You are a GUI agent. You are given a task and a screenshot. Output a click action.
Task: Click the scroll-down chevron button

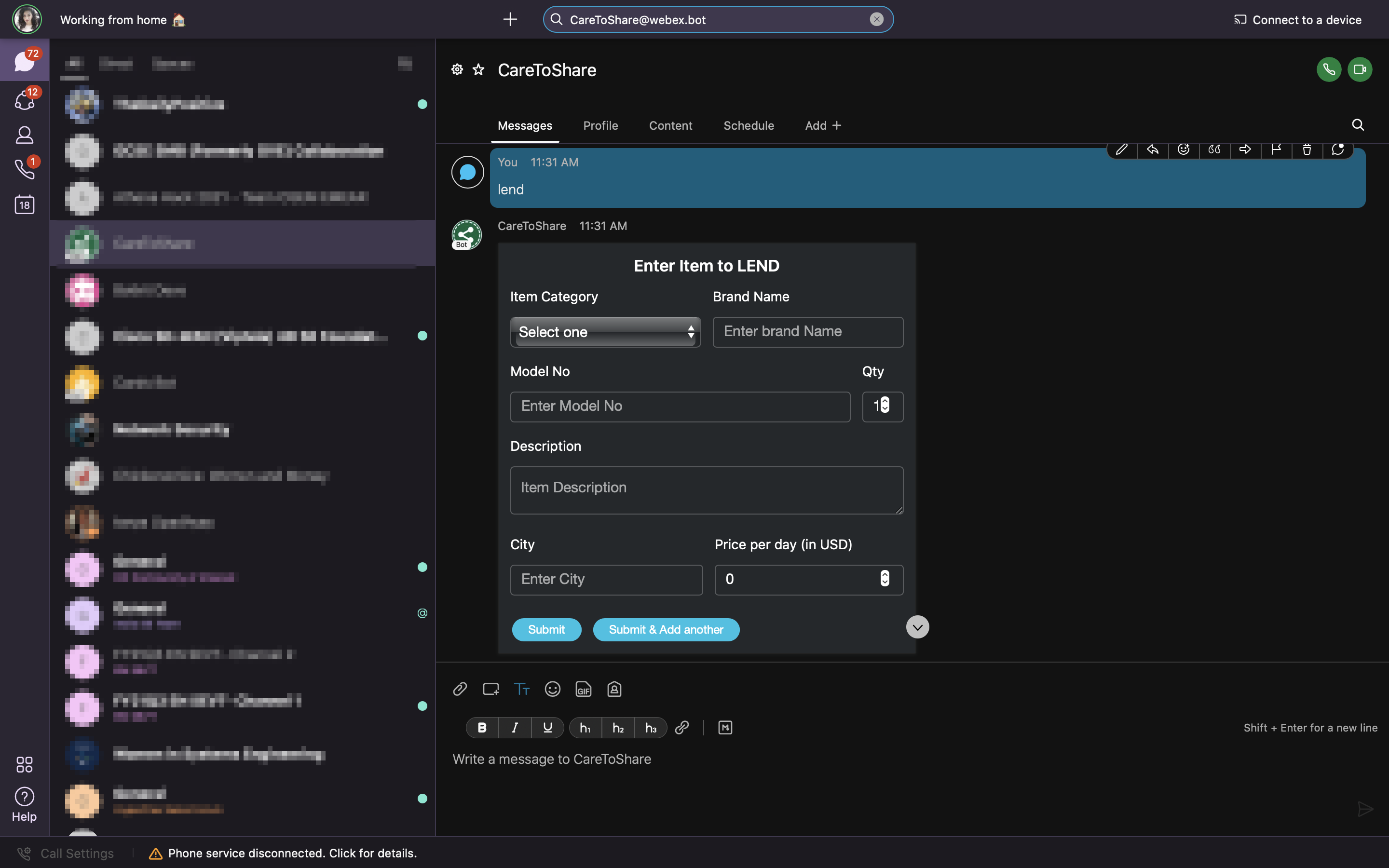point(917,627)
